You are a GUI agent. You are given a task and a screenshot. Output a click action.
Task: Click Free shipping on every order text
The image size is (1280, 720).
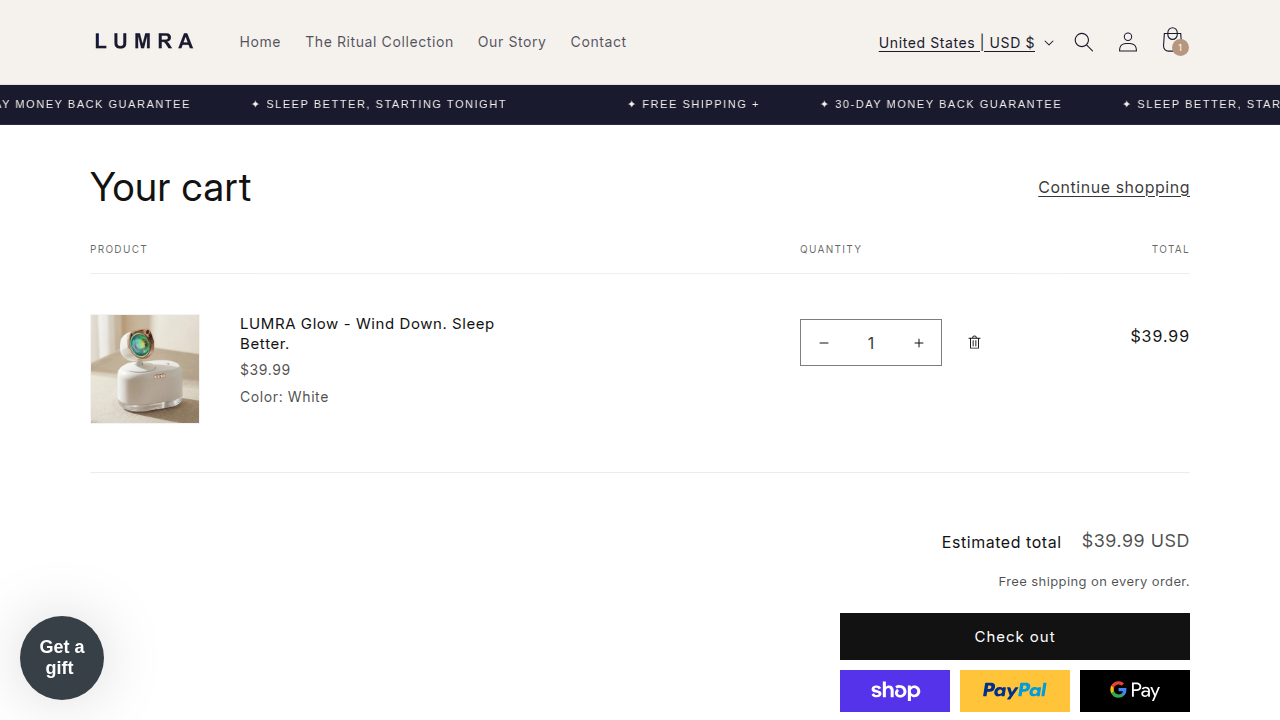1094,581
